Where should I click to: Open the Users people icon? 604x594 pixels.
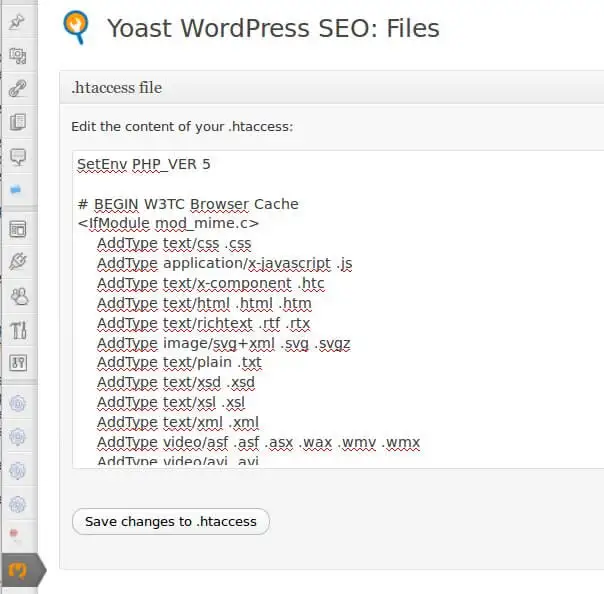19,297
